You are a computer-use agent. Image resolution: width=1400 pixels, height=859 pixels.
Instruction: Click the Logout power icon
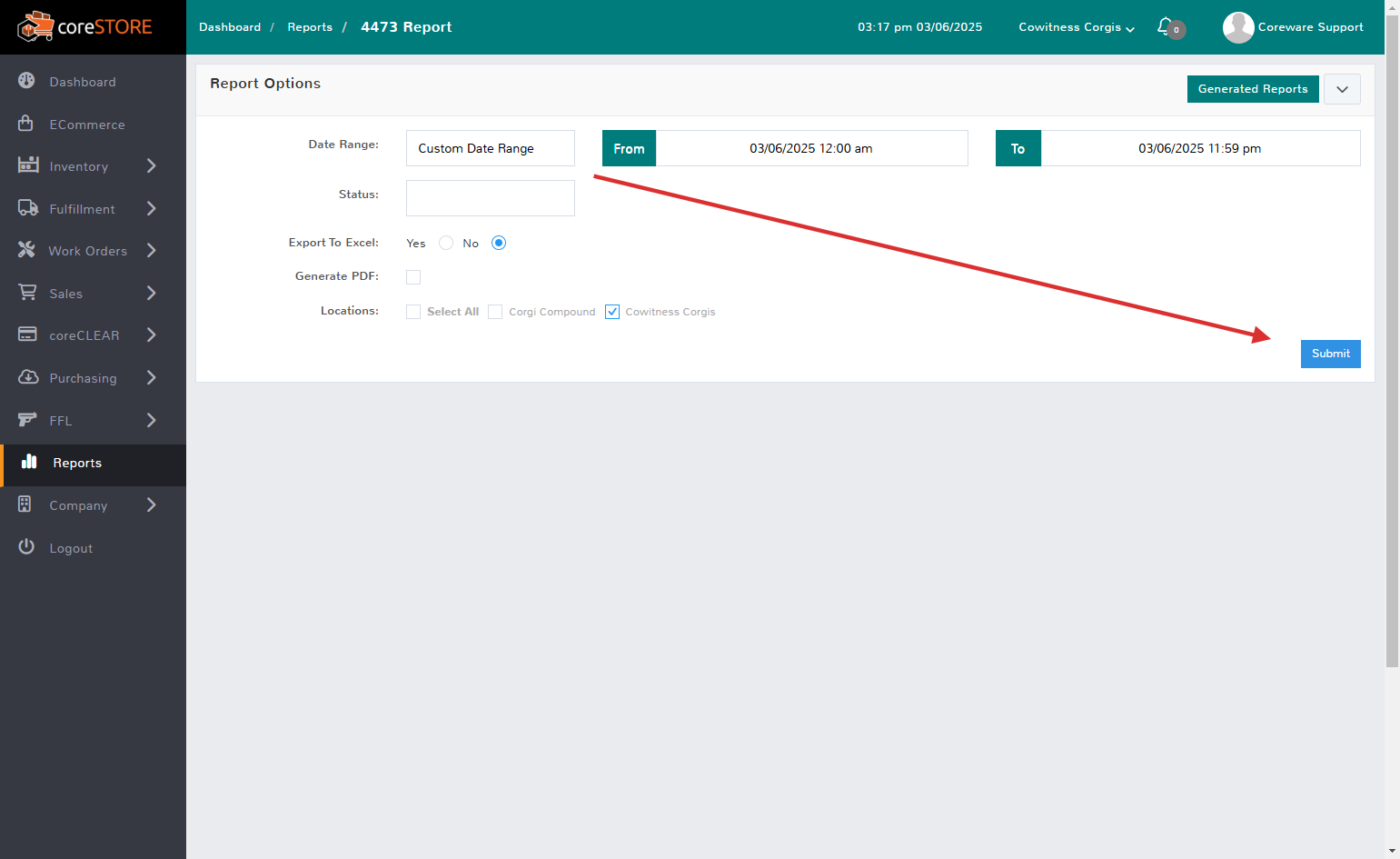click(26, 547)
